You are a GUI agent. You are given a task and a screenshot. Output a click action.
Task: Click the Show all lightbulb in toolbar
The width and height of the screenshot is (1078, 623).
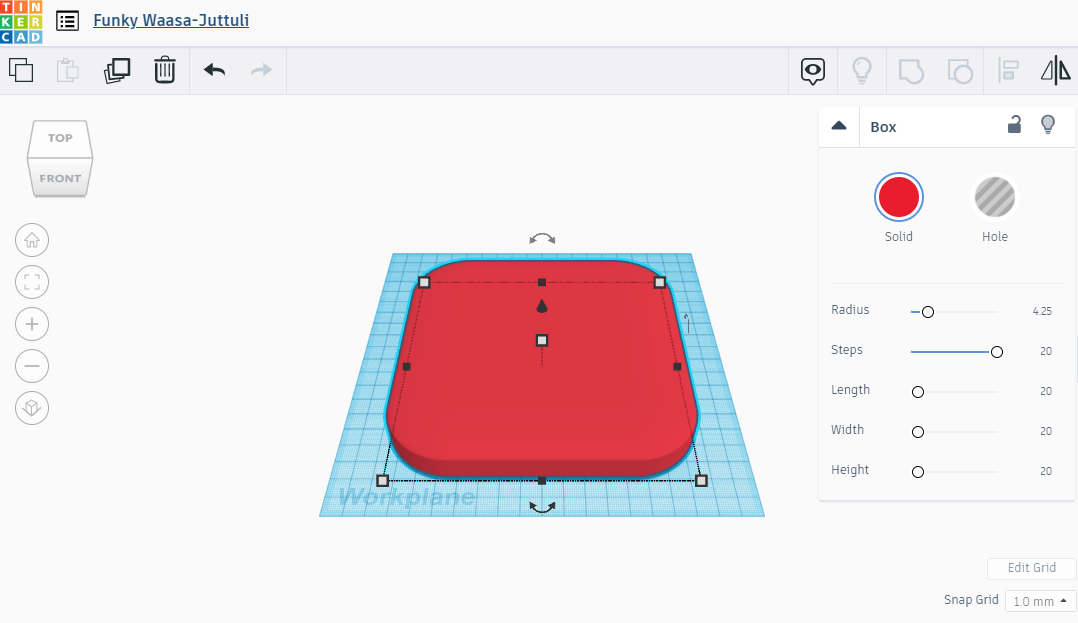tap(861, 71)
